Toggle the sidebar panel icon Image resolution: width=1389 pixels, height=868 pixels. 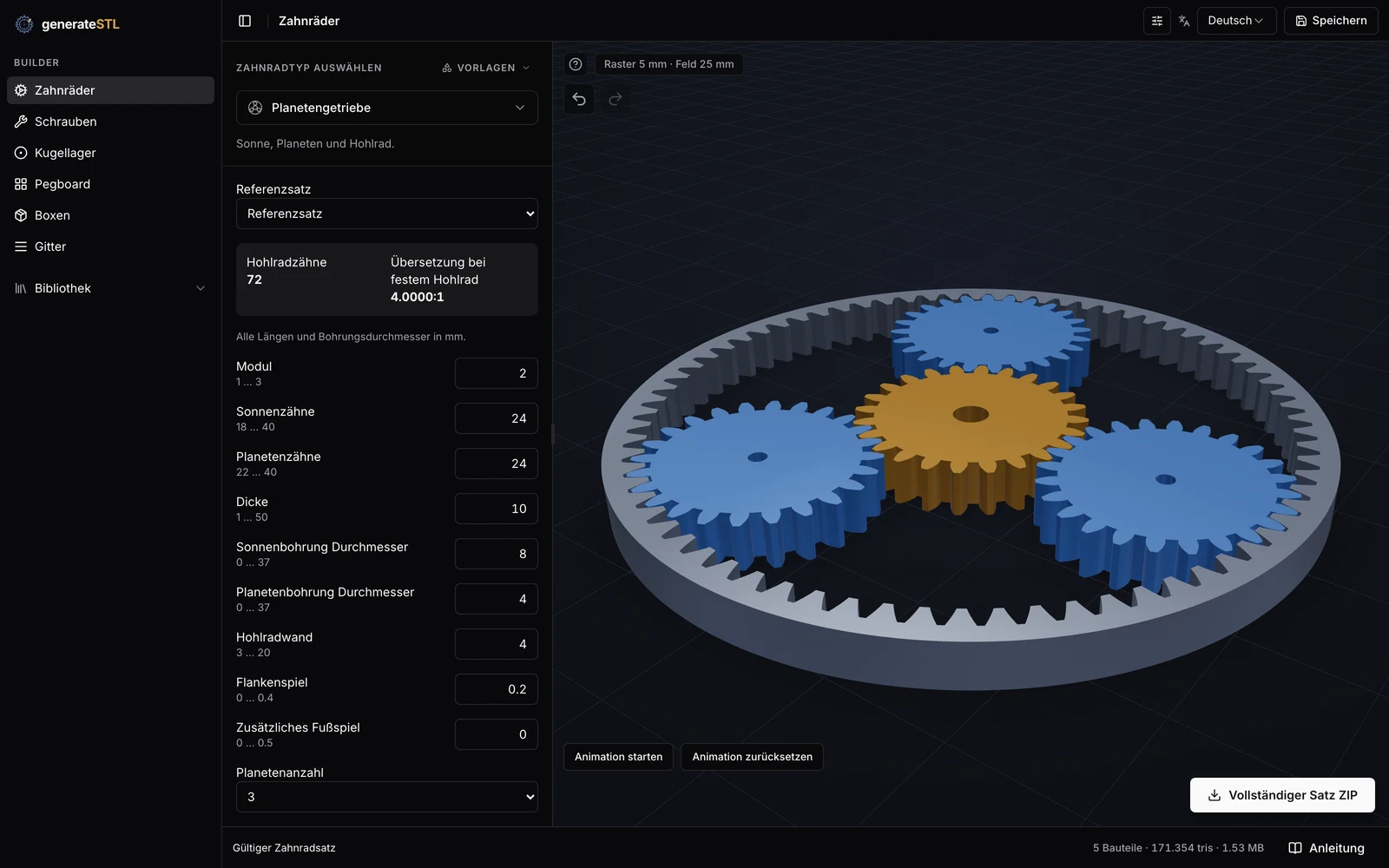pos(245,21)
